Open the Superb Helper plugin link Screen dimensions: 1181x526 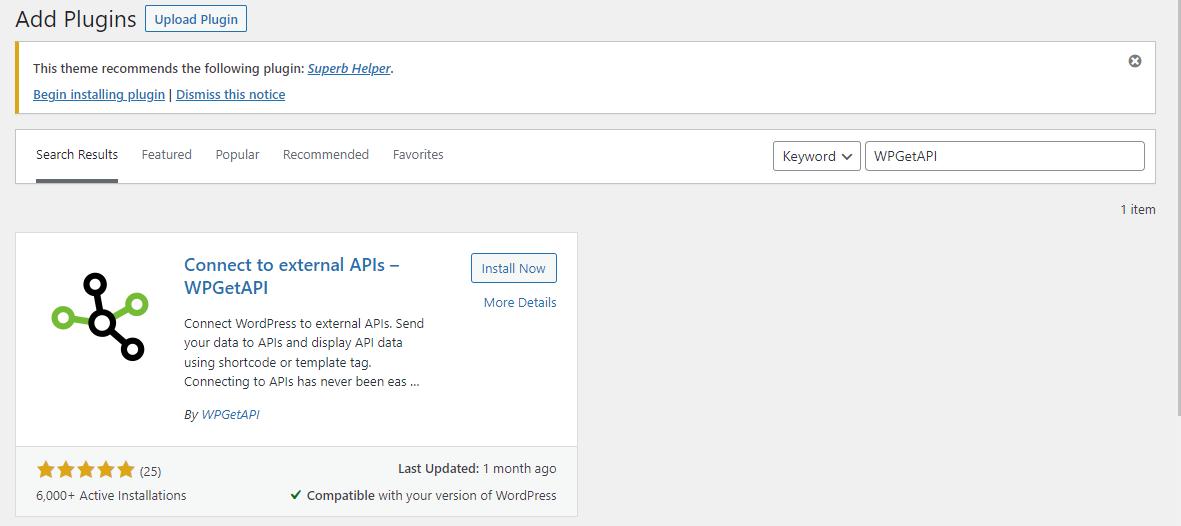(x=349, y=69)
